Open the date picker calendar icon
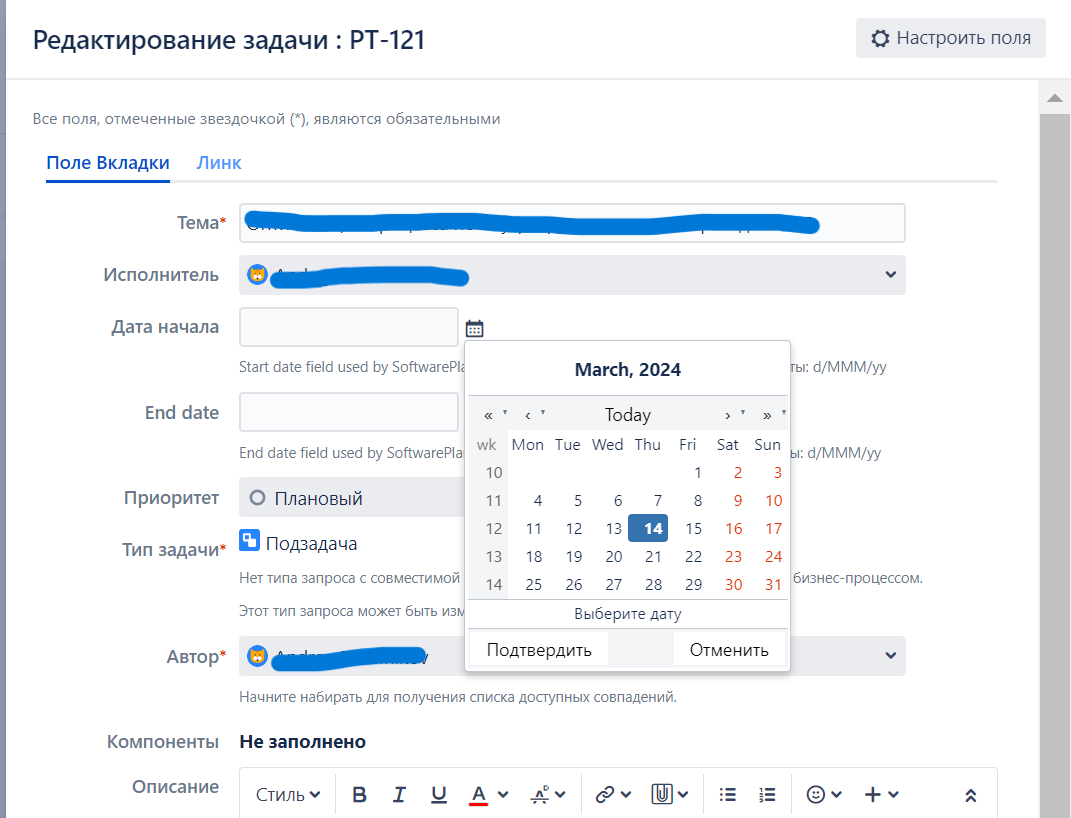This screenshot has width=1071, height=818. coord(474,327)
